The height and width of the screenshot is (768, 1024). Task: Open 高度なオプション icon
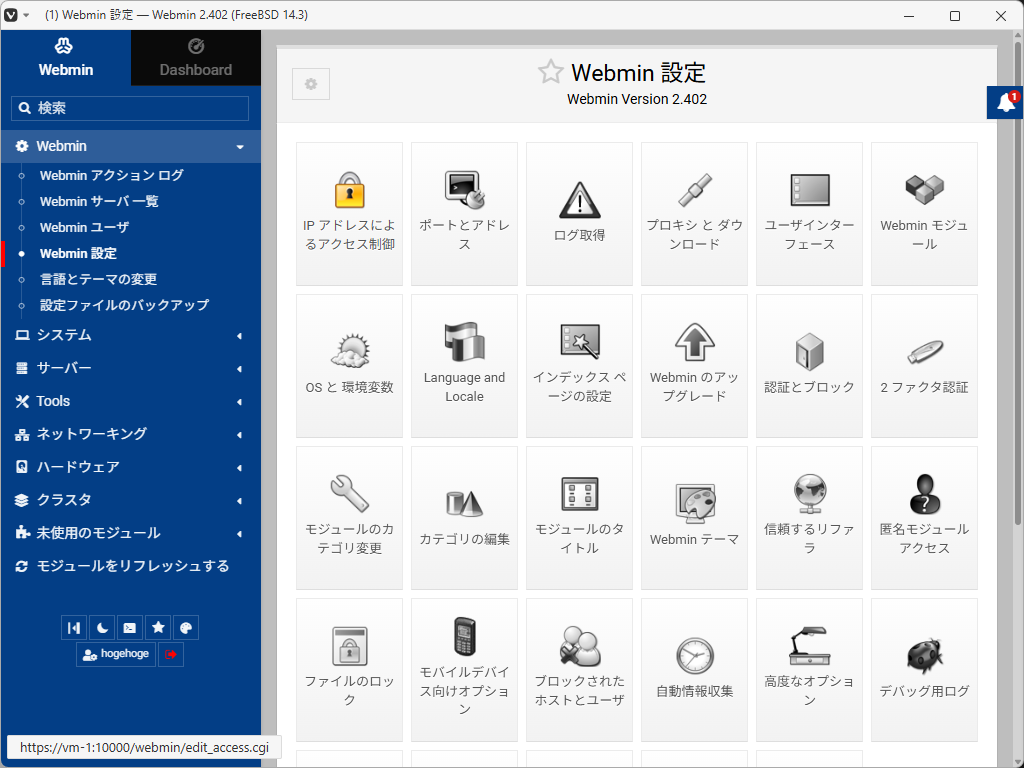tap(809, 646)
